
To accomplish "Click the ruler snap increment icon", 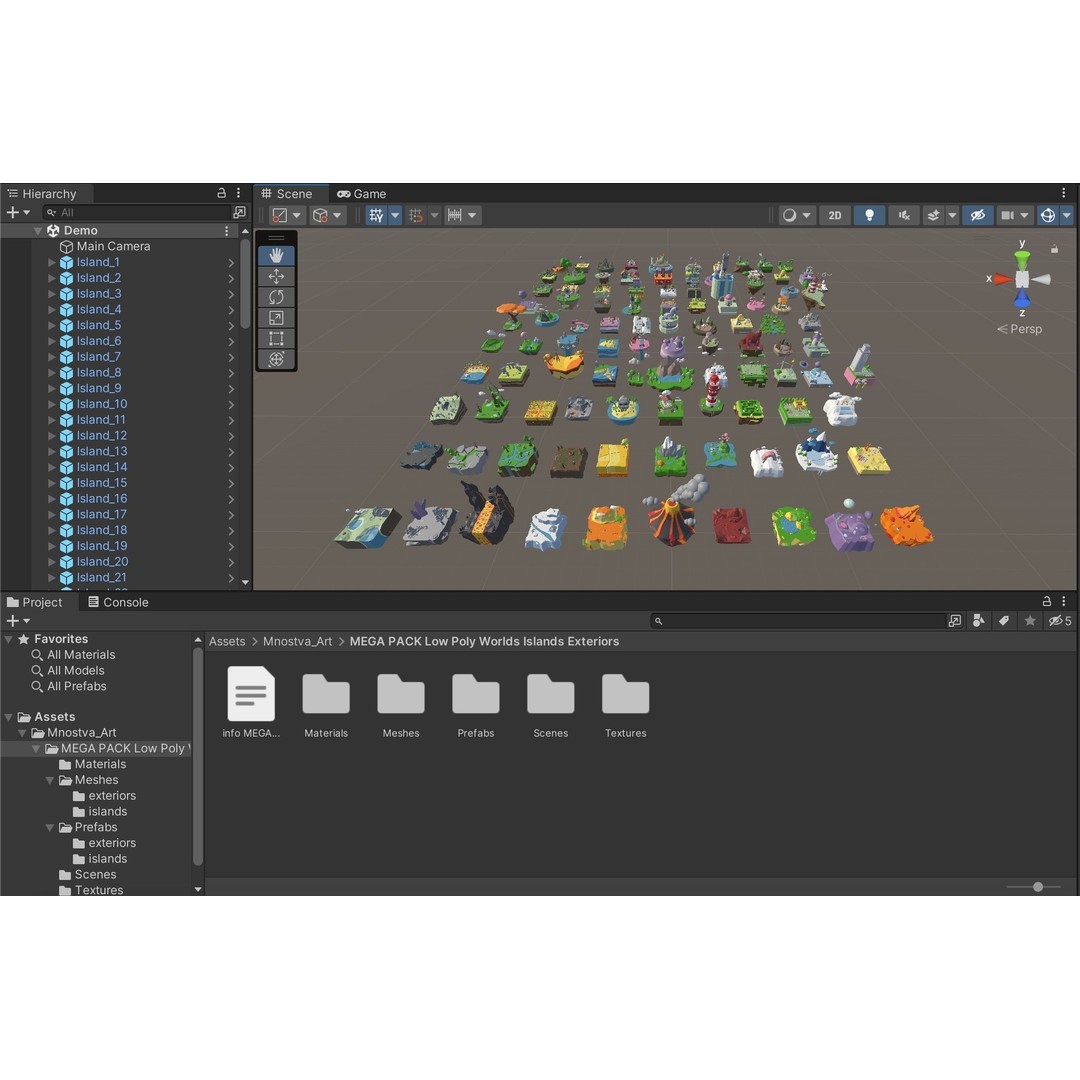I will click(455, 216).
